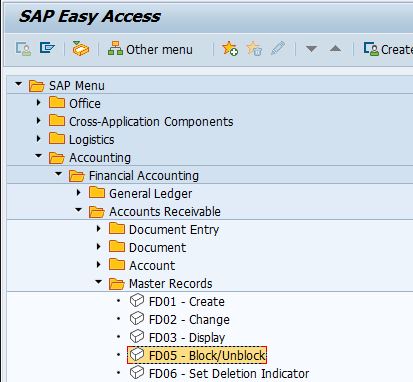Click the Accounting open folder icon
The height and width of the screenshot is (382, 413).
(57, 158)
